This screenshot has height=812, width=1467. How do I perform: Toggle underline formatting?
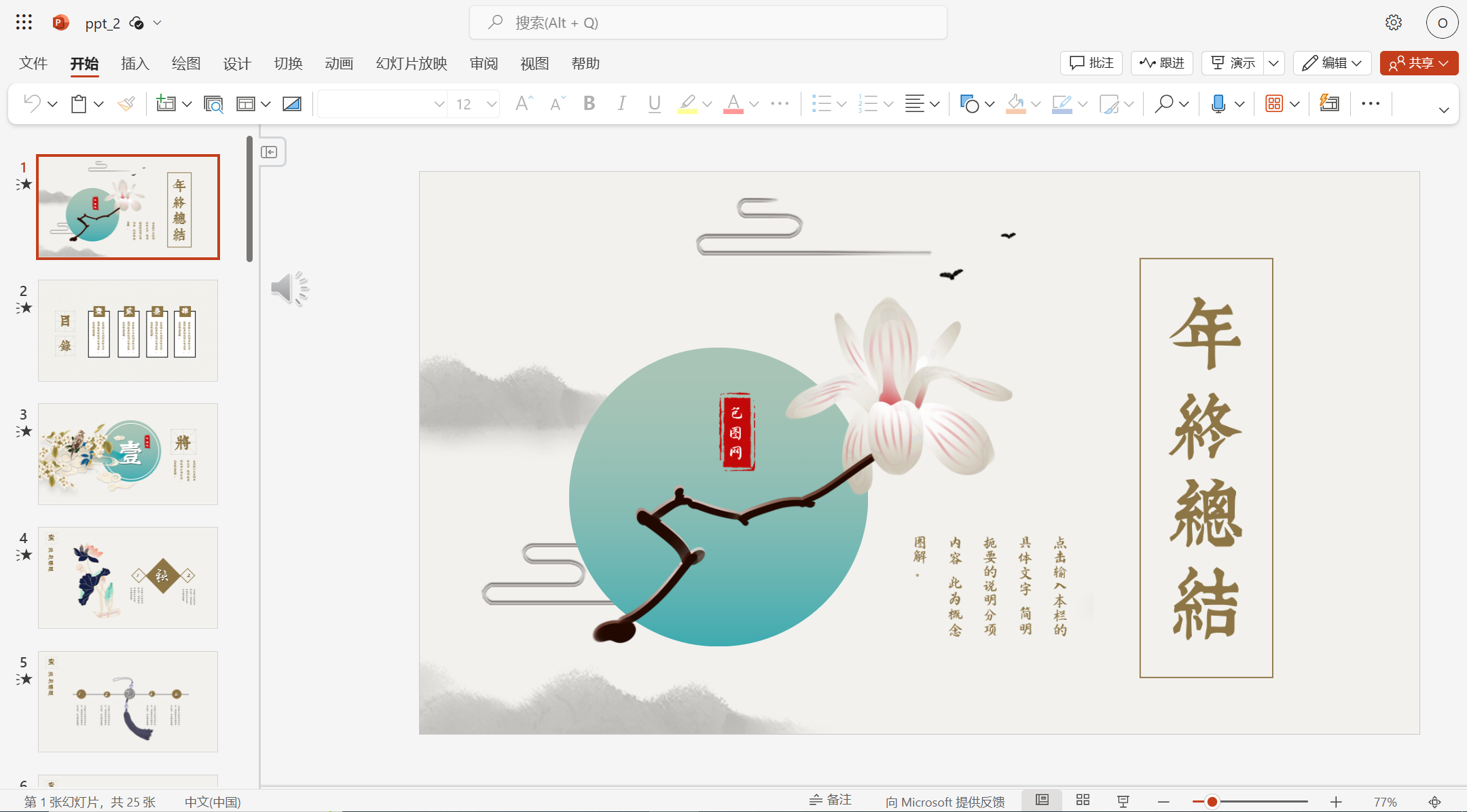coord(654,103)
